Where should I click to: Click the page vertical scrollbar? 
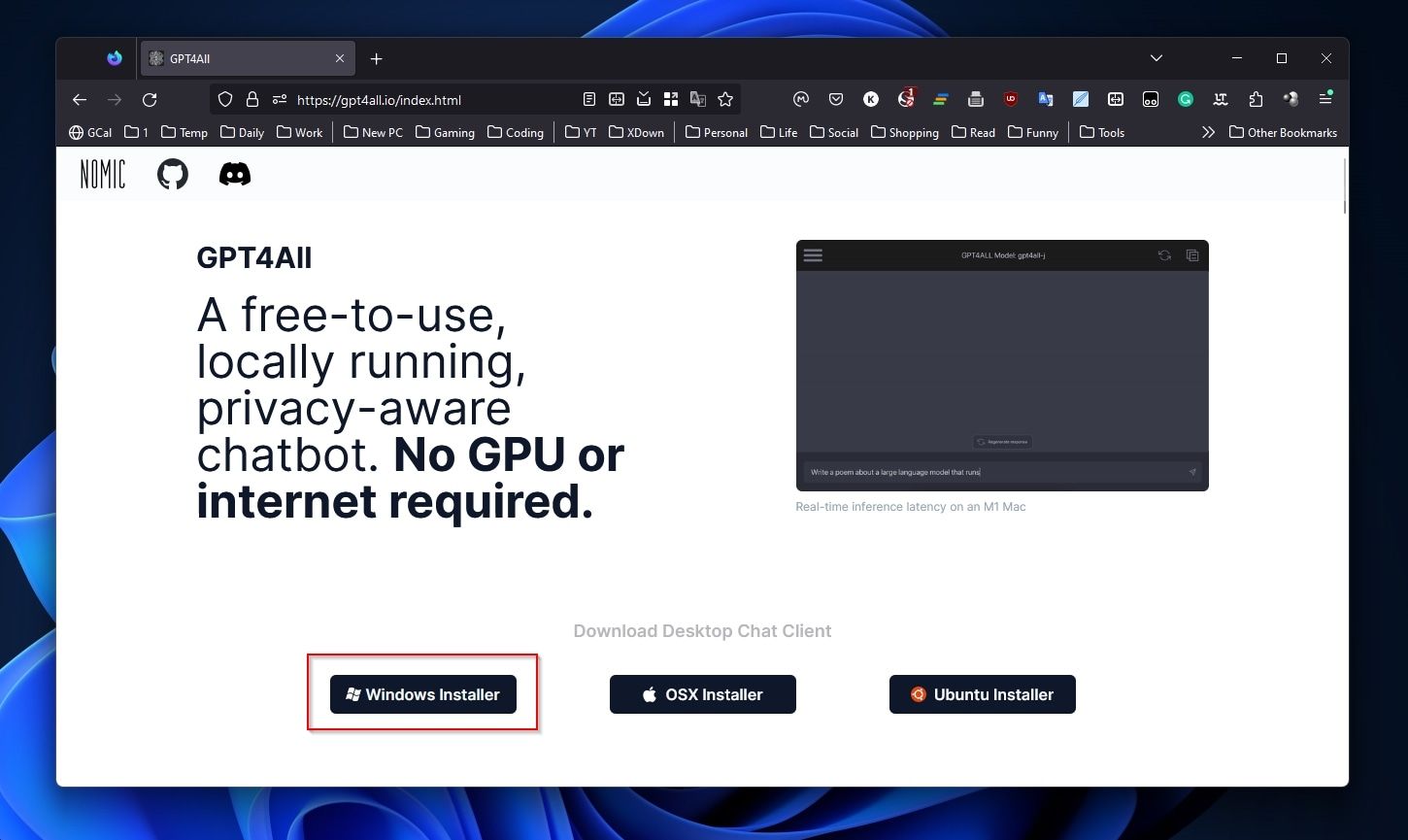(1345, 185)
